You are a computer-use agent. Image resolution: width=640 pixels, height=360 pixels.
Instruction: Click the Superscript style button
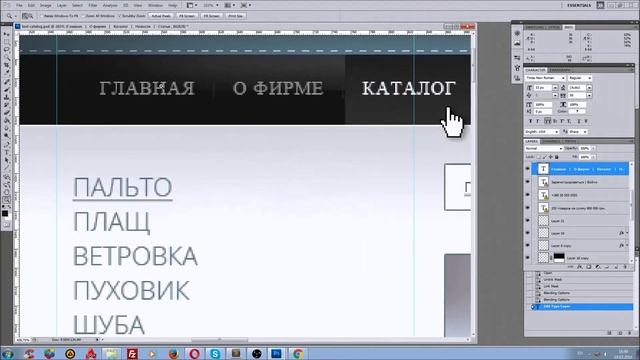(x=561, y=121)
